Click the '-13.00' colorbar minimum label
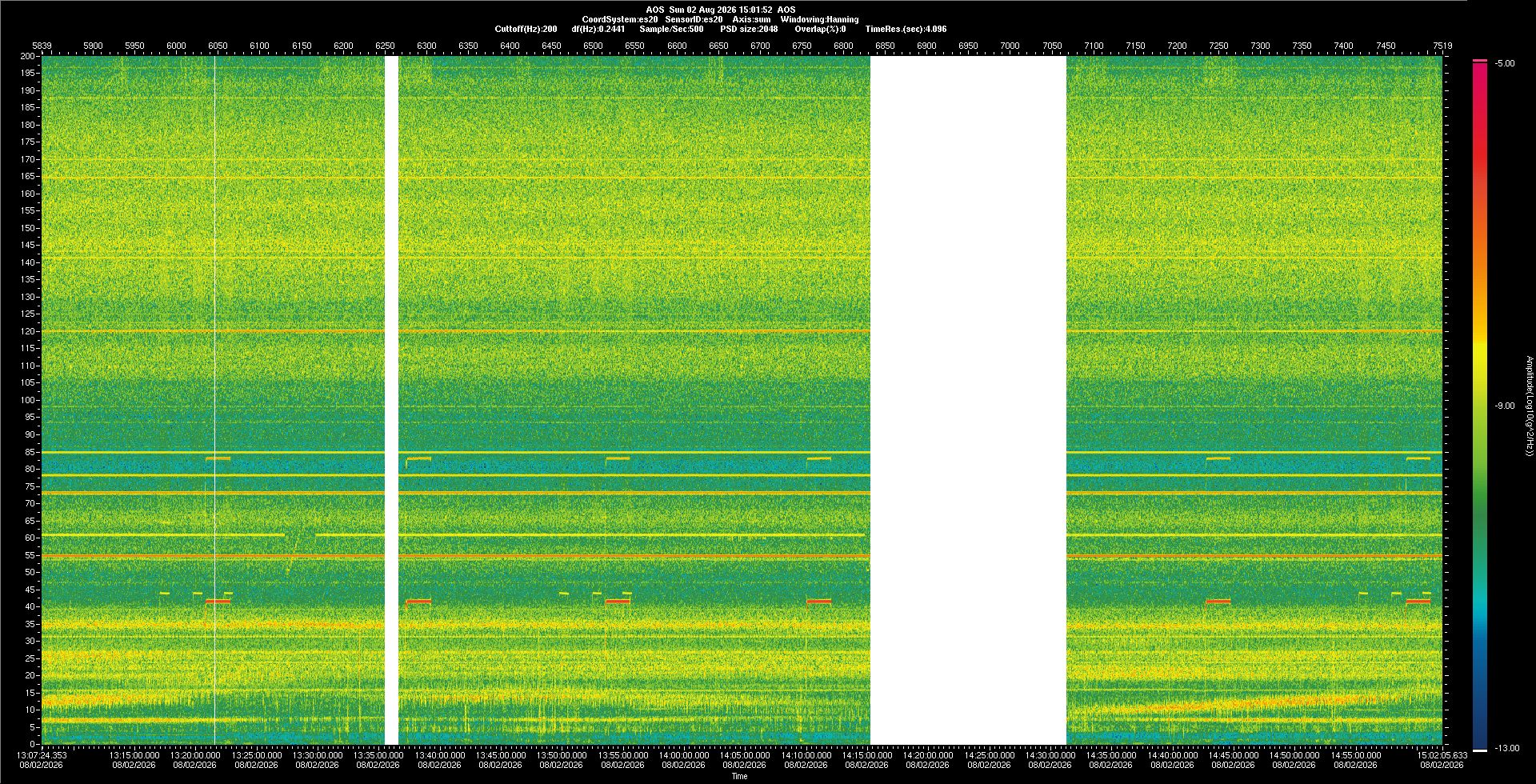Screen dimensions: 1536x784 coord(1507,748)
